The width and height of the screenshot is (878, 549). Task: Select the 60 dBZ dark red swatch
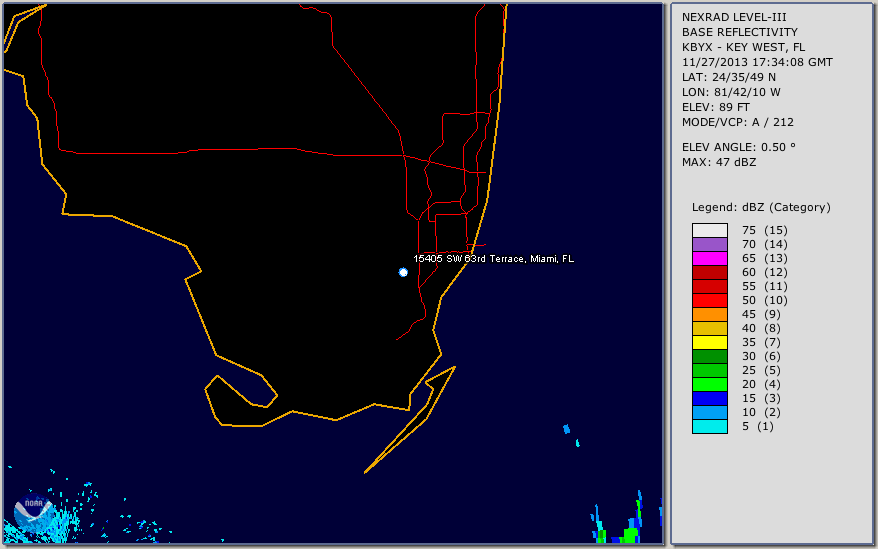[709, 272]
